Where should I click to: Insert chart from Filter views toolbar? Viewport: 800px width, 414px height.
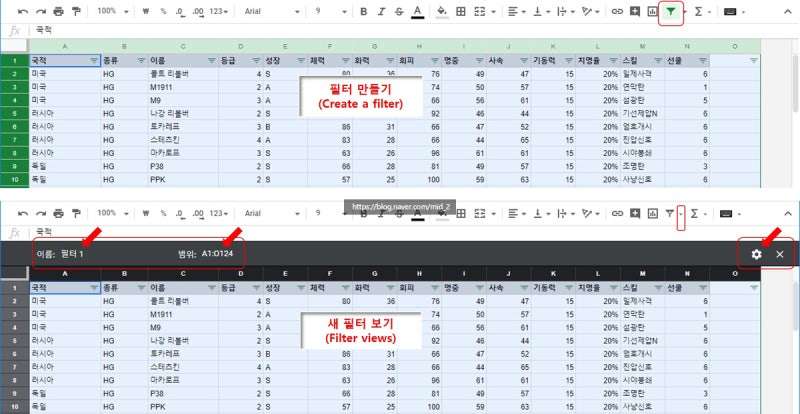(653, 213)
